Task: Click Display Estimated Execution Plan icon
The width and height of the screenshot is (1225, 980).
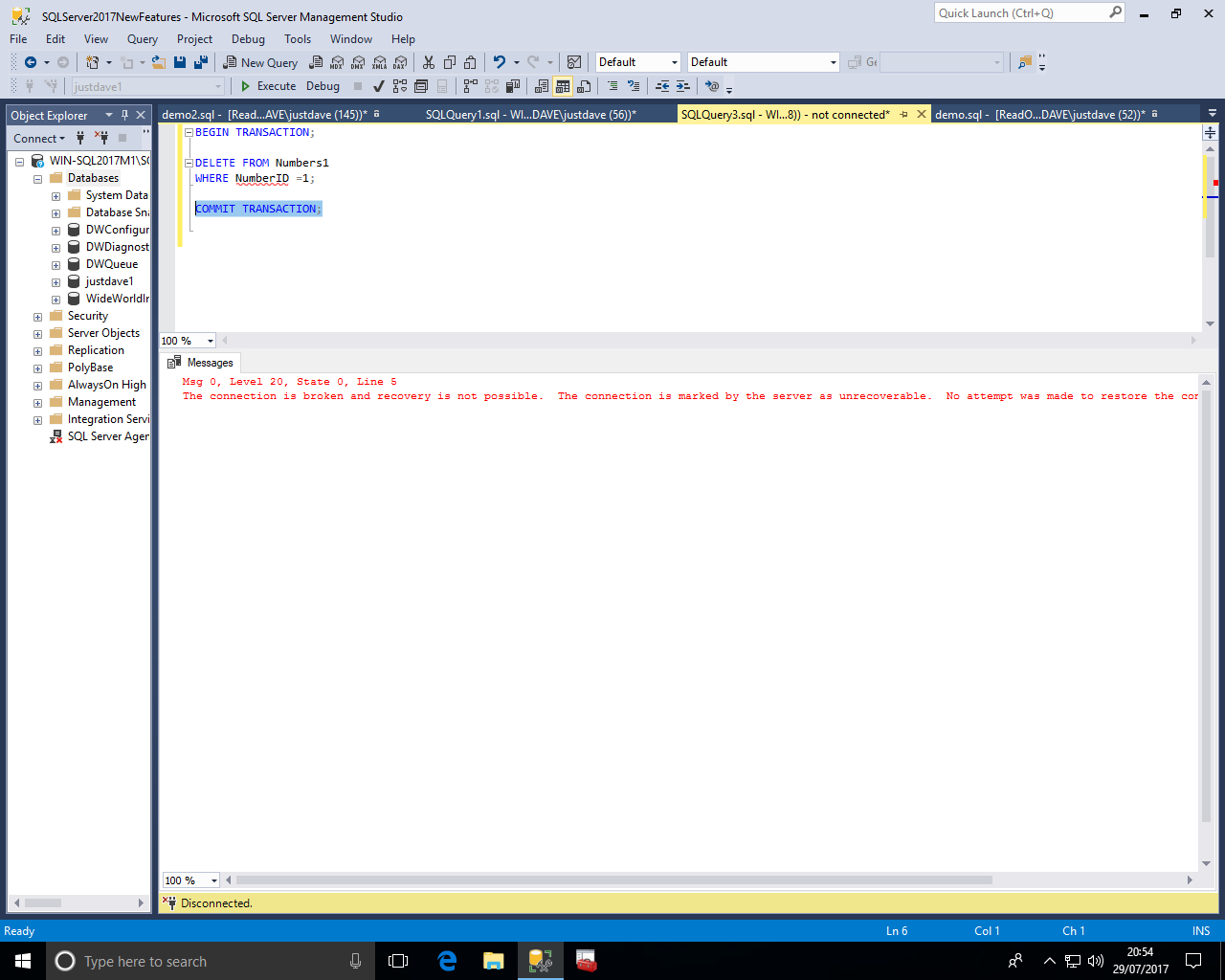Action: [400, 86]
